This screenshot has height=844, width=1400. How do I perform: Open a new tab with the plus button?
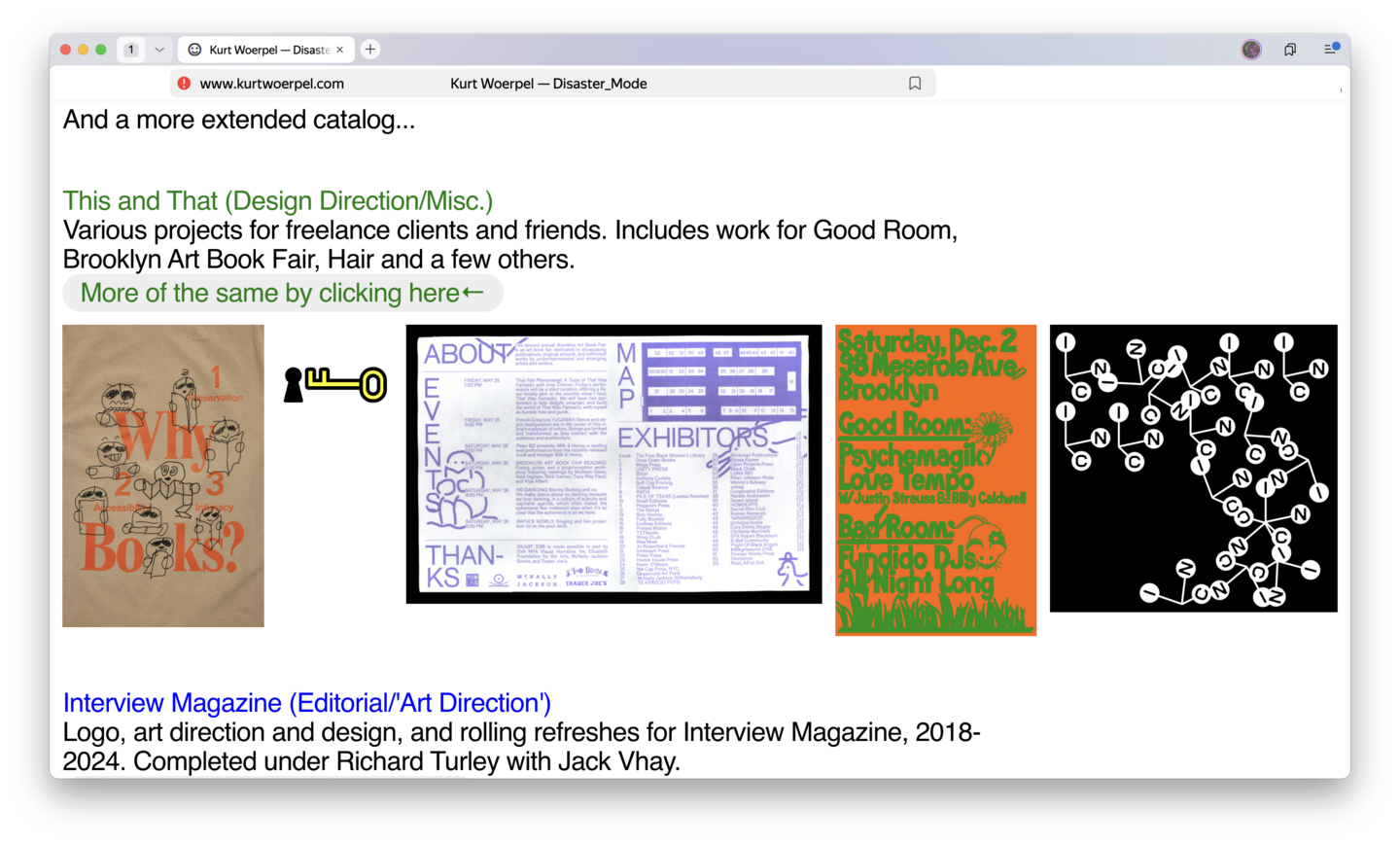(x=370, y=50)
